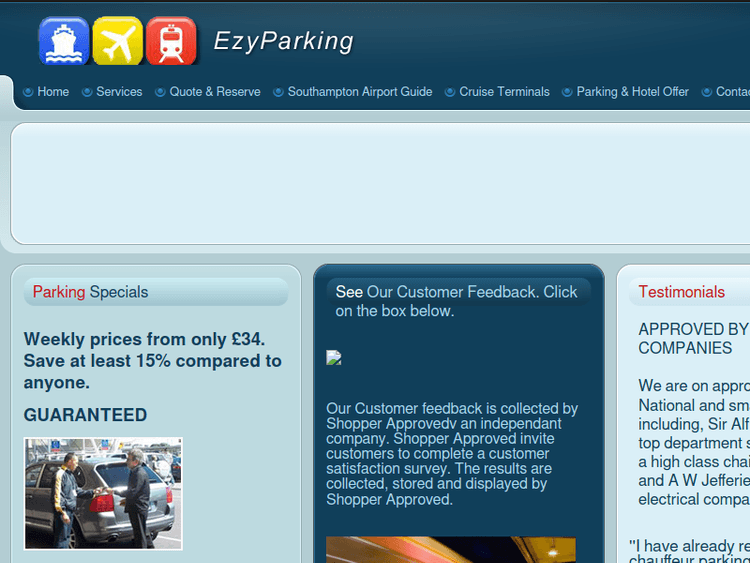Click the Parking Specials heading
Screen dimensions: 750x563
(x=90, y=292)
